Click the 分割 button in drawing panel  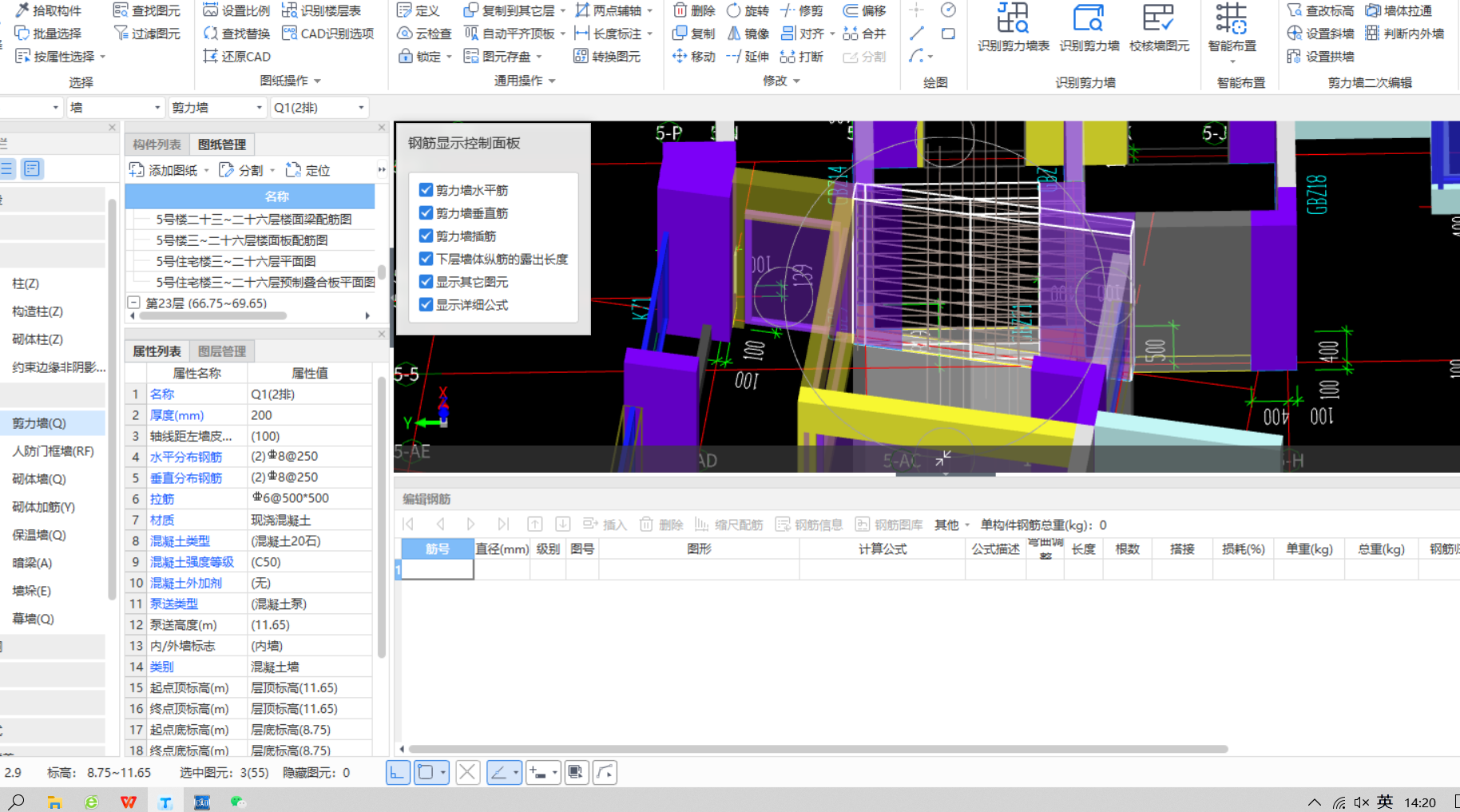246,170
